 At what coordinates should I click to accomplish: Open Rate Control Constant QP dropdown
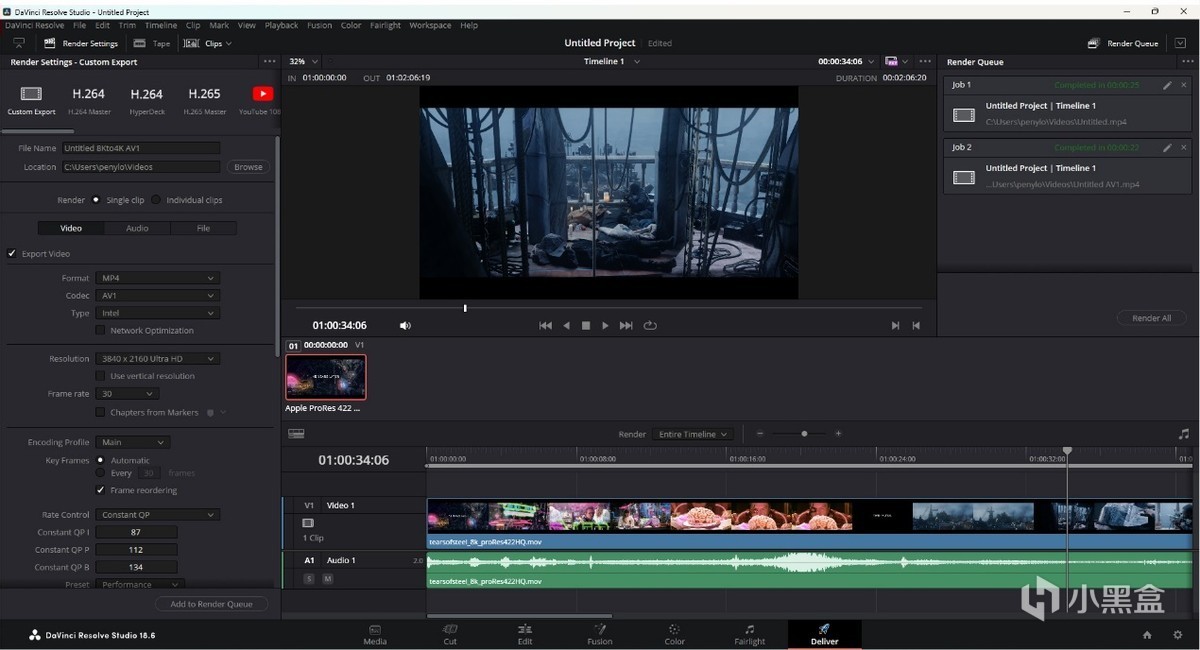158,515
